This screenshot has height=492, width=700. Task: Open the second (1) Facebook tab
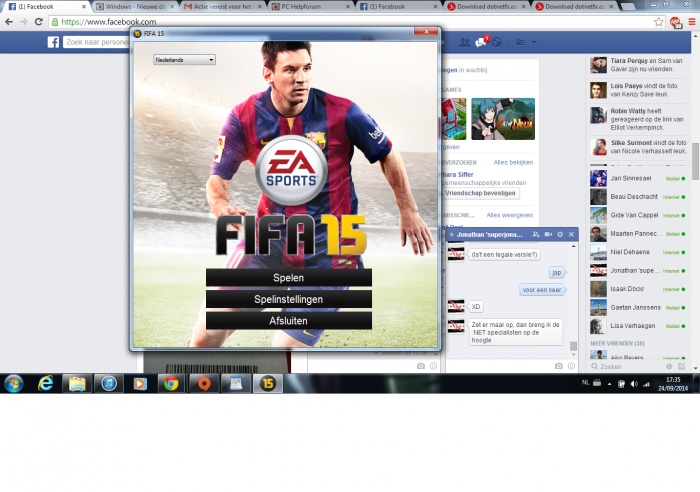point(399,7)
